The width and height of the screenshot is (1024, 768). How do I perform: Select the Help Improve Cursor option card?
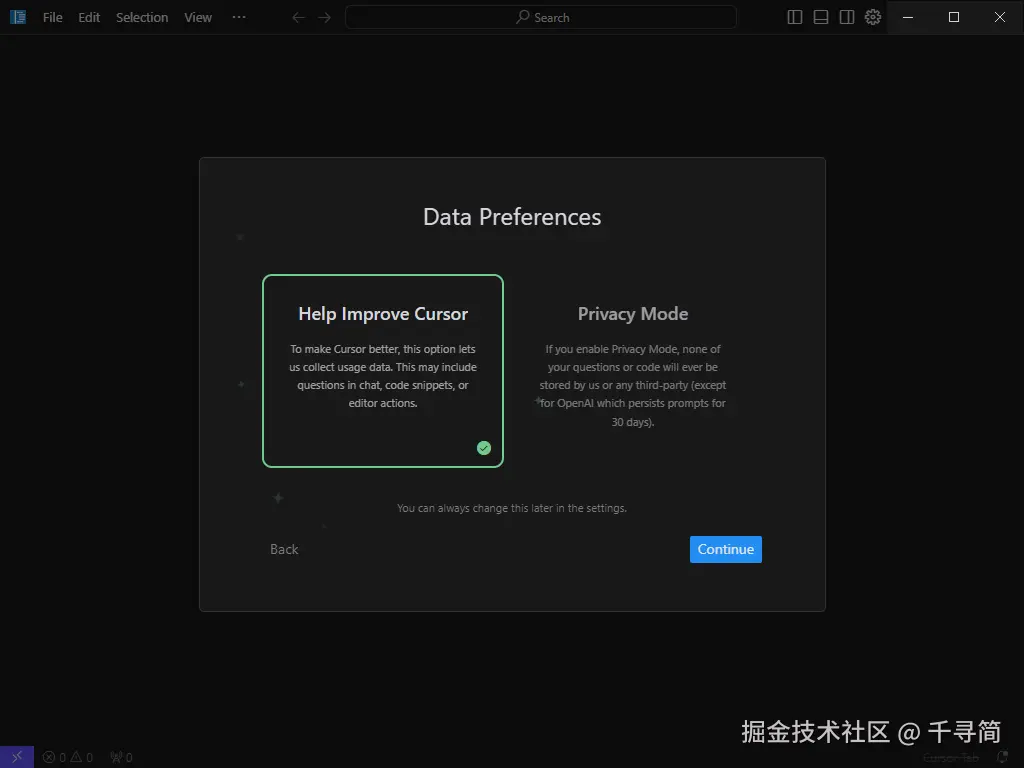click(383, 371)
